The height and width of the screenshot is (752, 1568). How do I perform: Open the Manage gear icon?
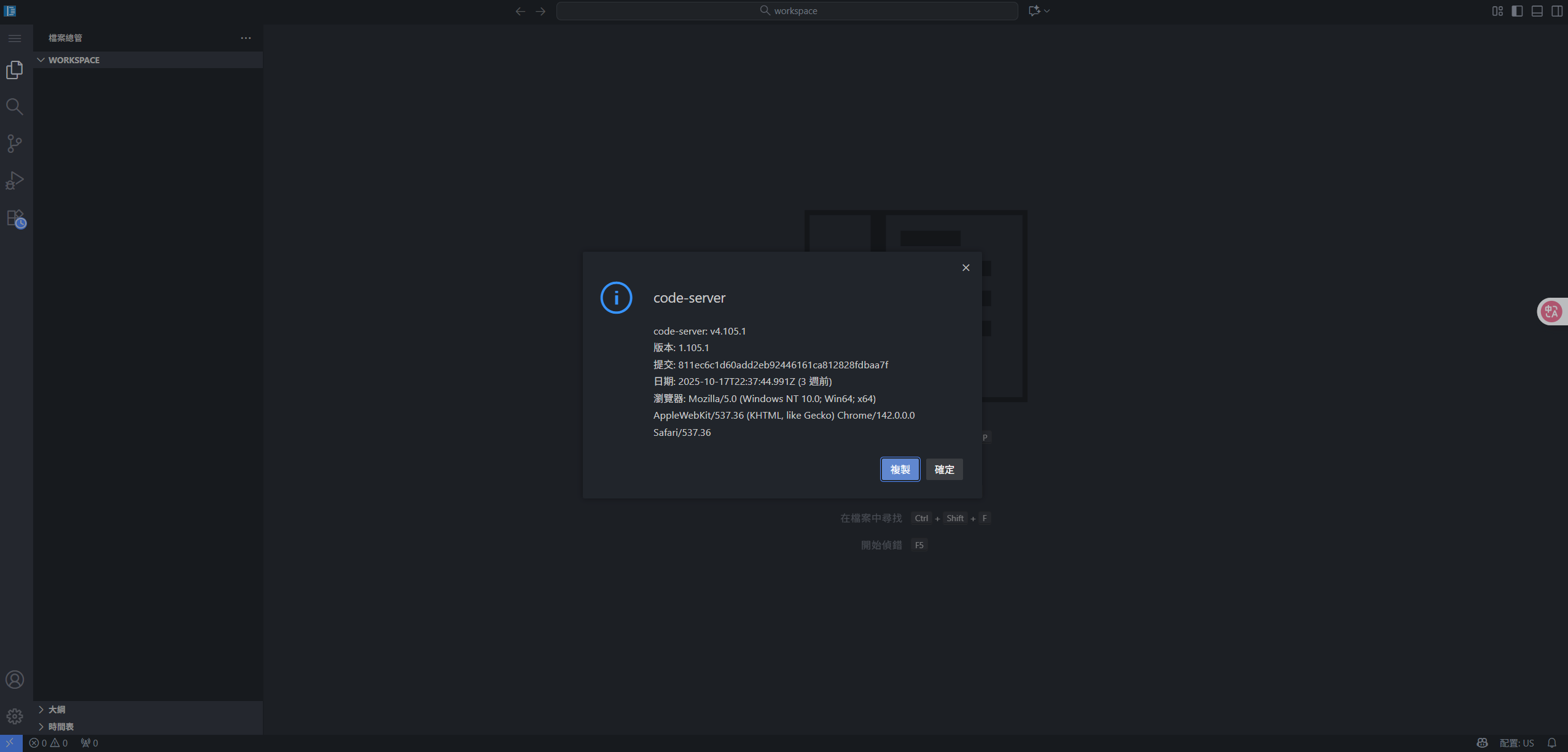click(x=15, y=716)
